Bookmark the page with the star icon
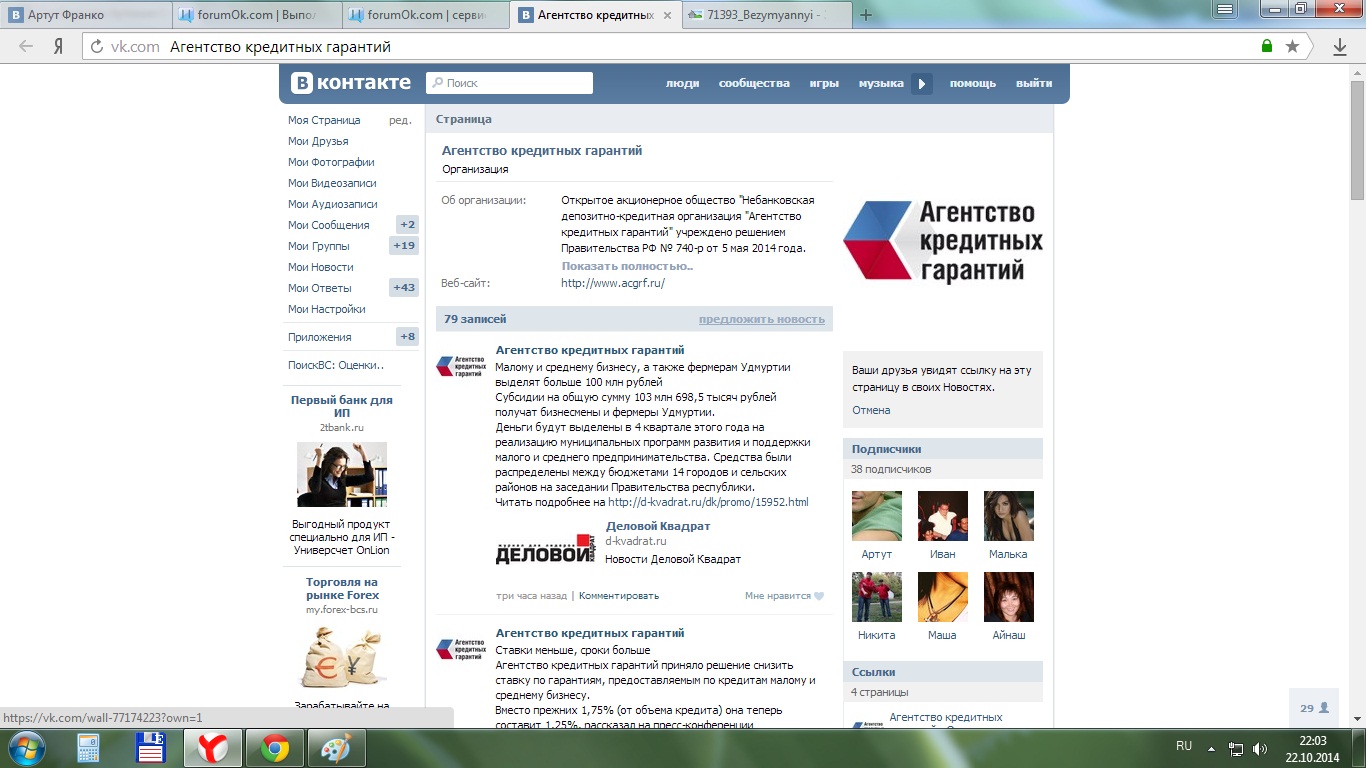 (x=1292, y=46)
